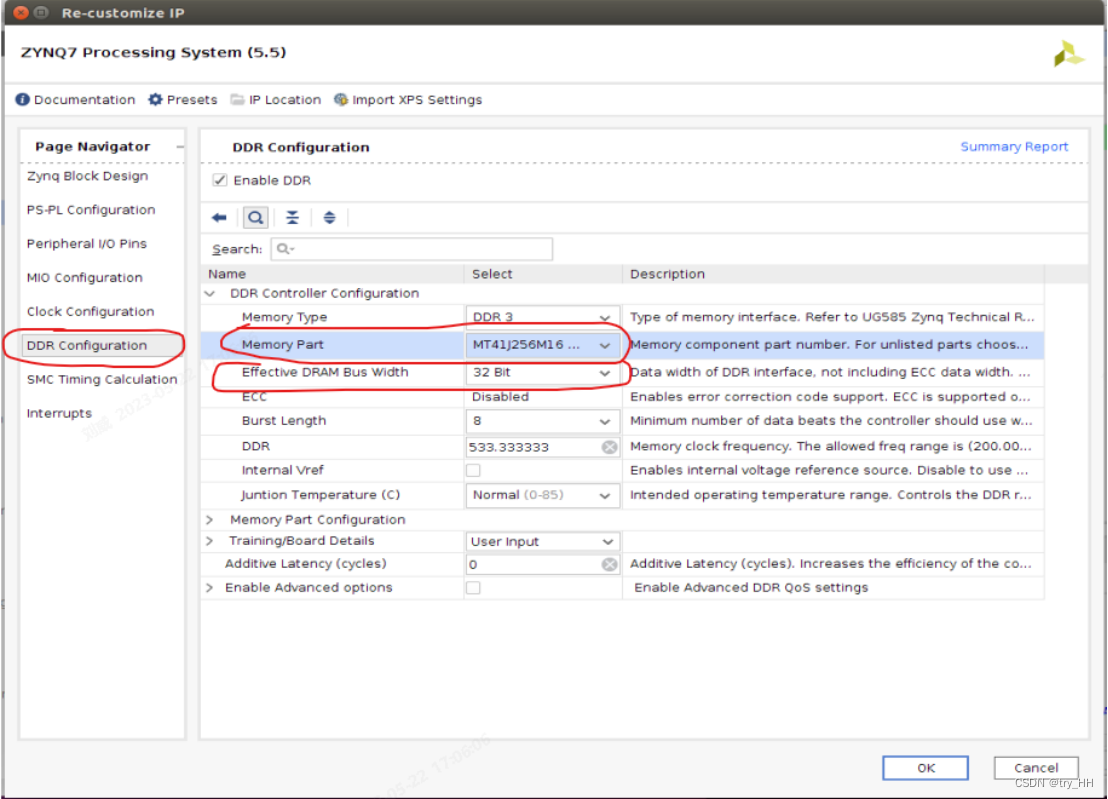Open the Summary Report link
The height and width of the screenshot is (799, 1108).
point(1014,146)
